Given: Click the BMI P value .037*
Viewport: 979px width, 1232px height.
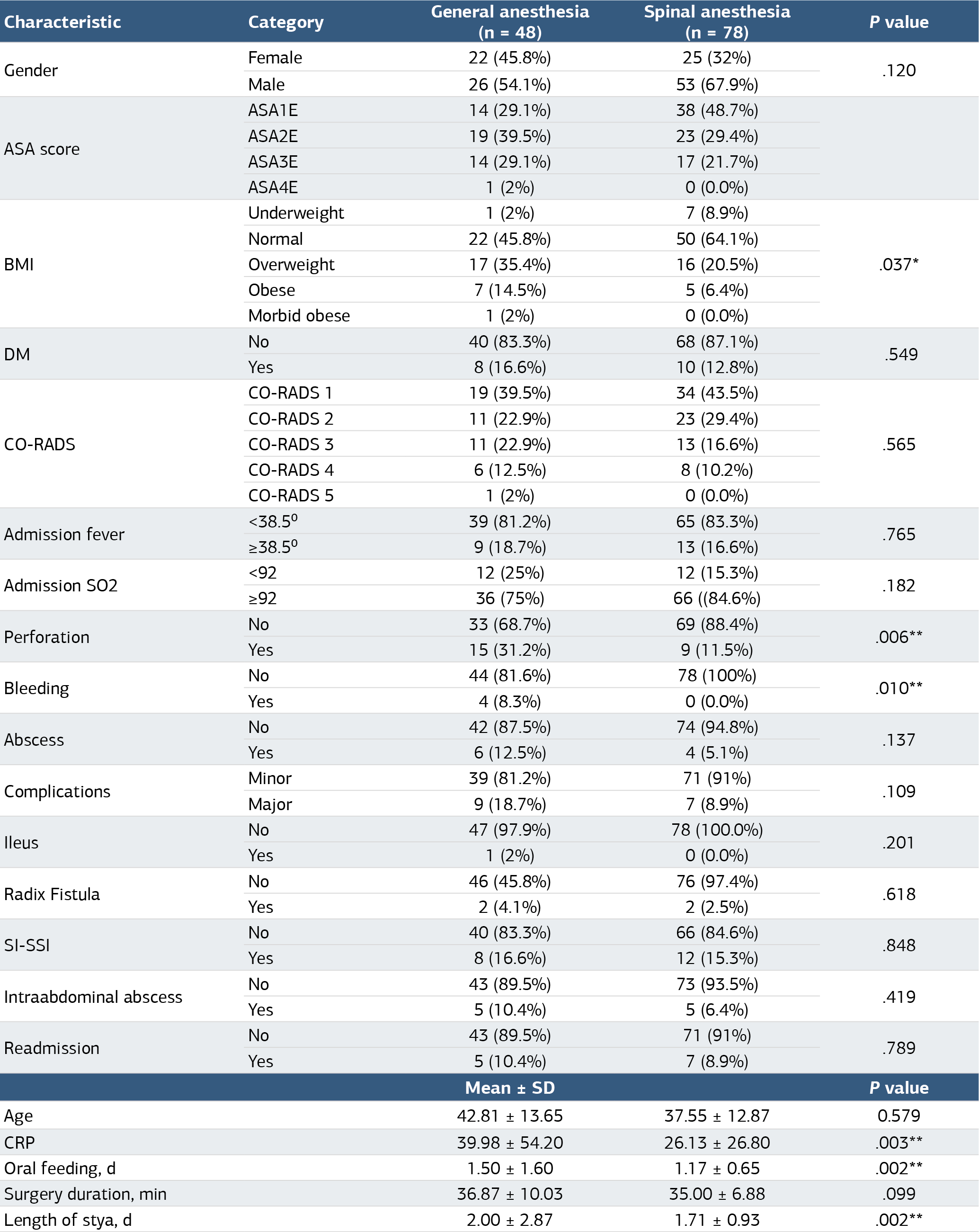Looking at the screenshot, I should [899, 264].
